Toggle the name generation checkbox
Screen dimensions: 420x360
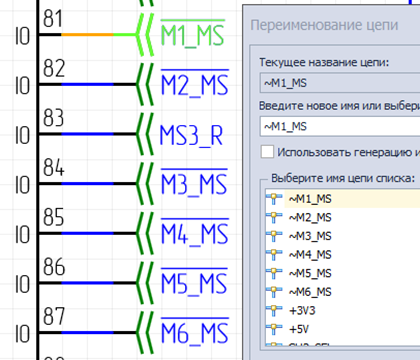click(x=267, y=152)
